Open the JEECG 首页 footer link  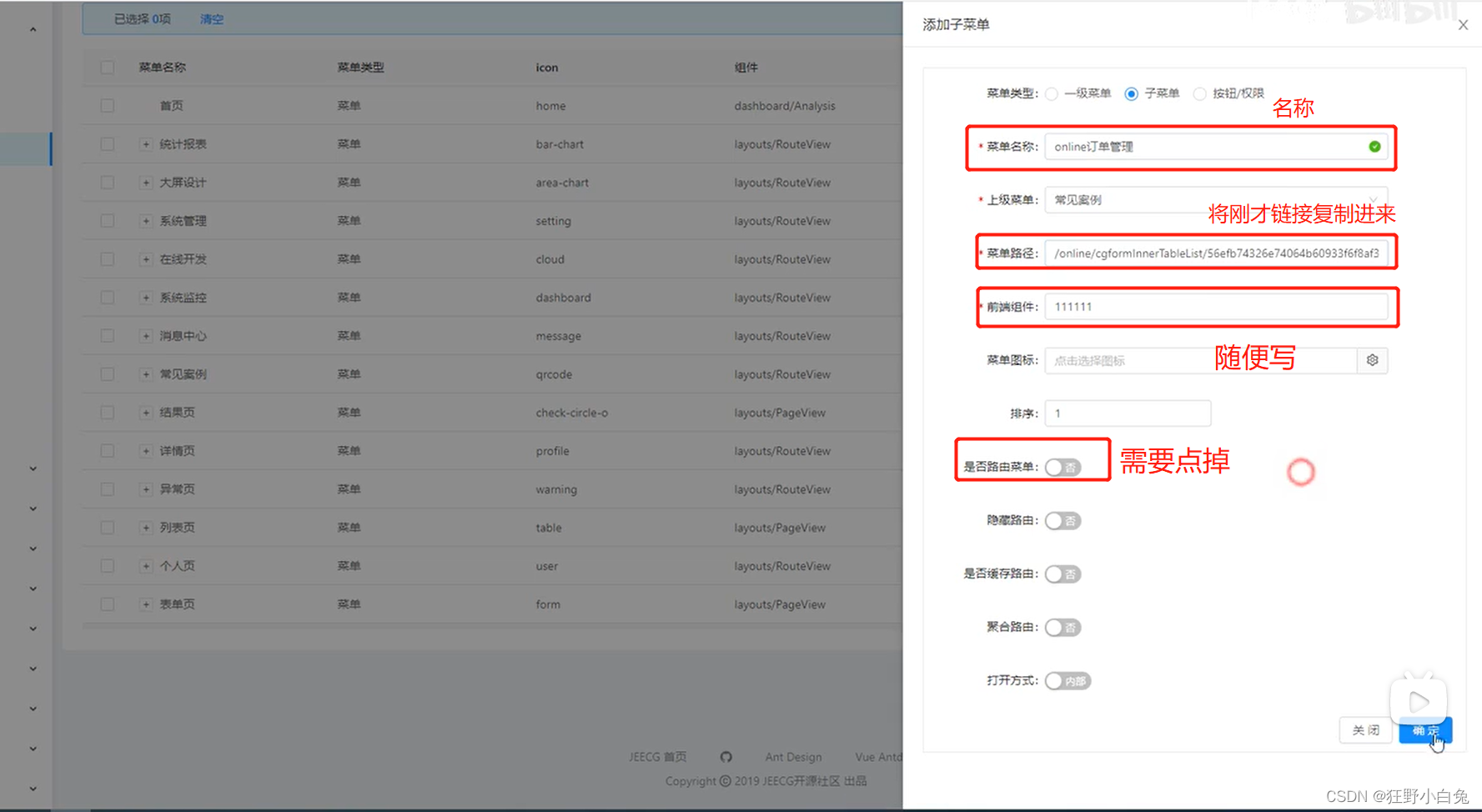657,757
